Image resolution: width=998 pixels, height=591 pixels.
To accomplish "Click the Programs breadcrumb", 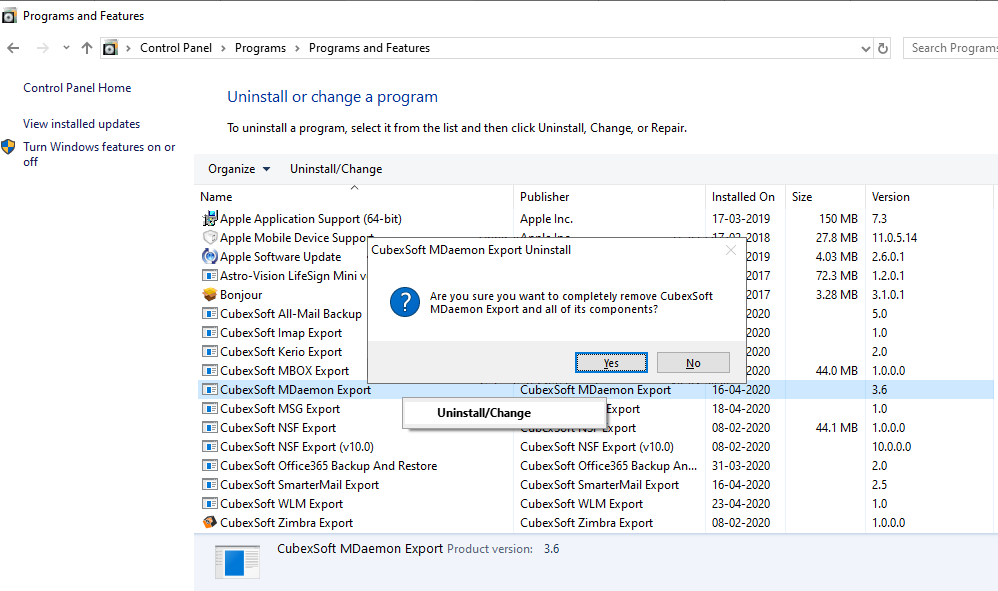I will tap(260, 48).
